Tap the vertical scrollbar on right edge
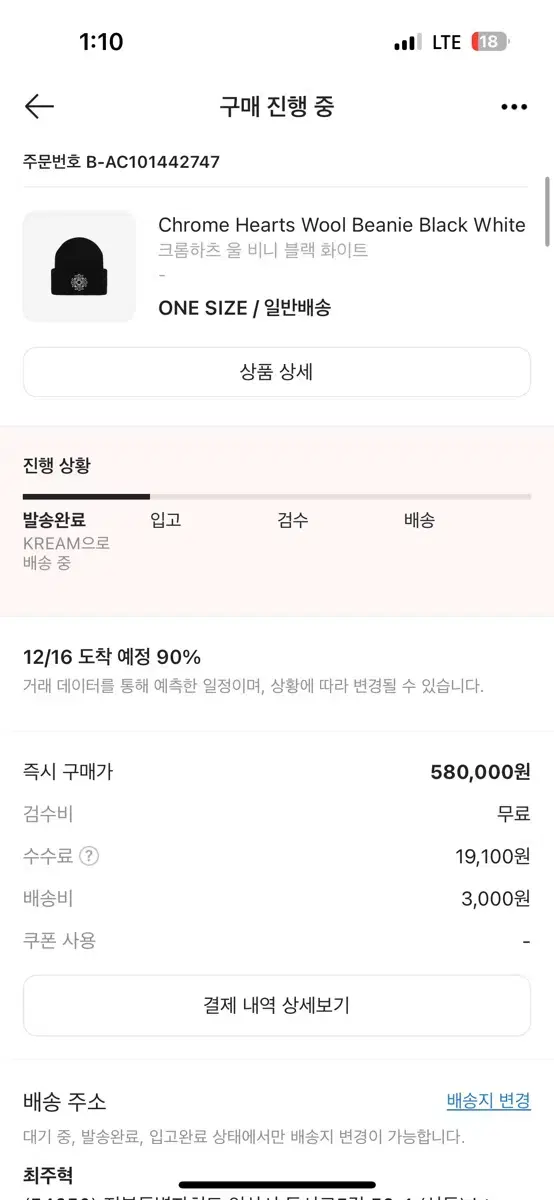 tap(547, 210)
